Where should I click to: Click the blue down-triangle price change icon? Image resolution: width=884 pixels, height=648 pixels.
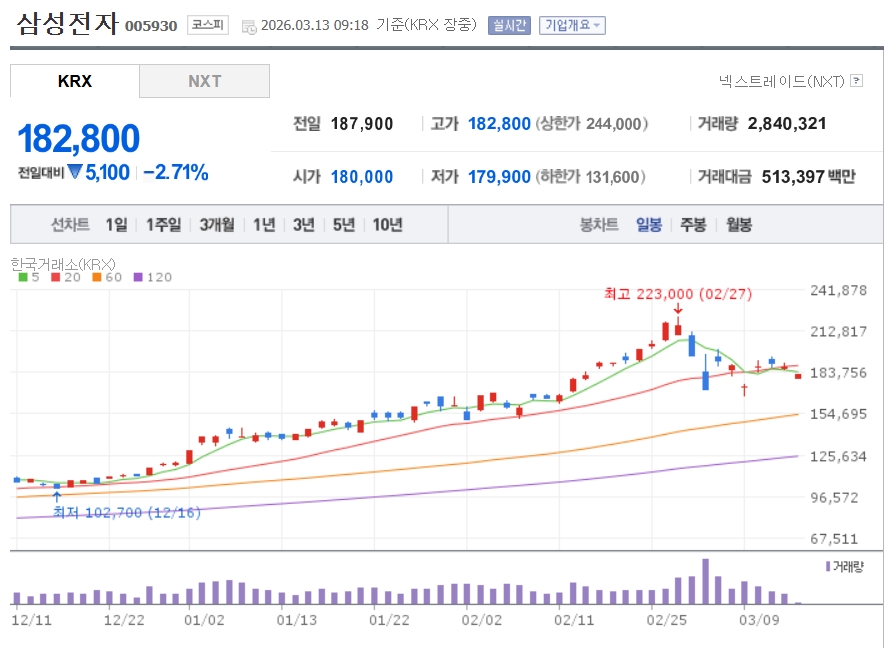pyautogui.click(x=75, y=172)
